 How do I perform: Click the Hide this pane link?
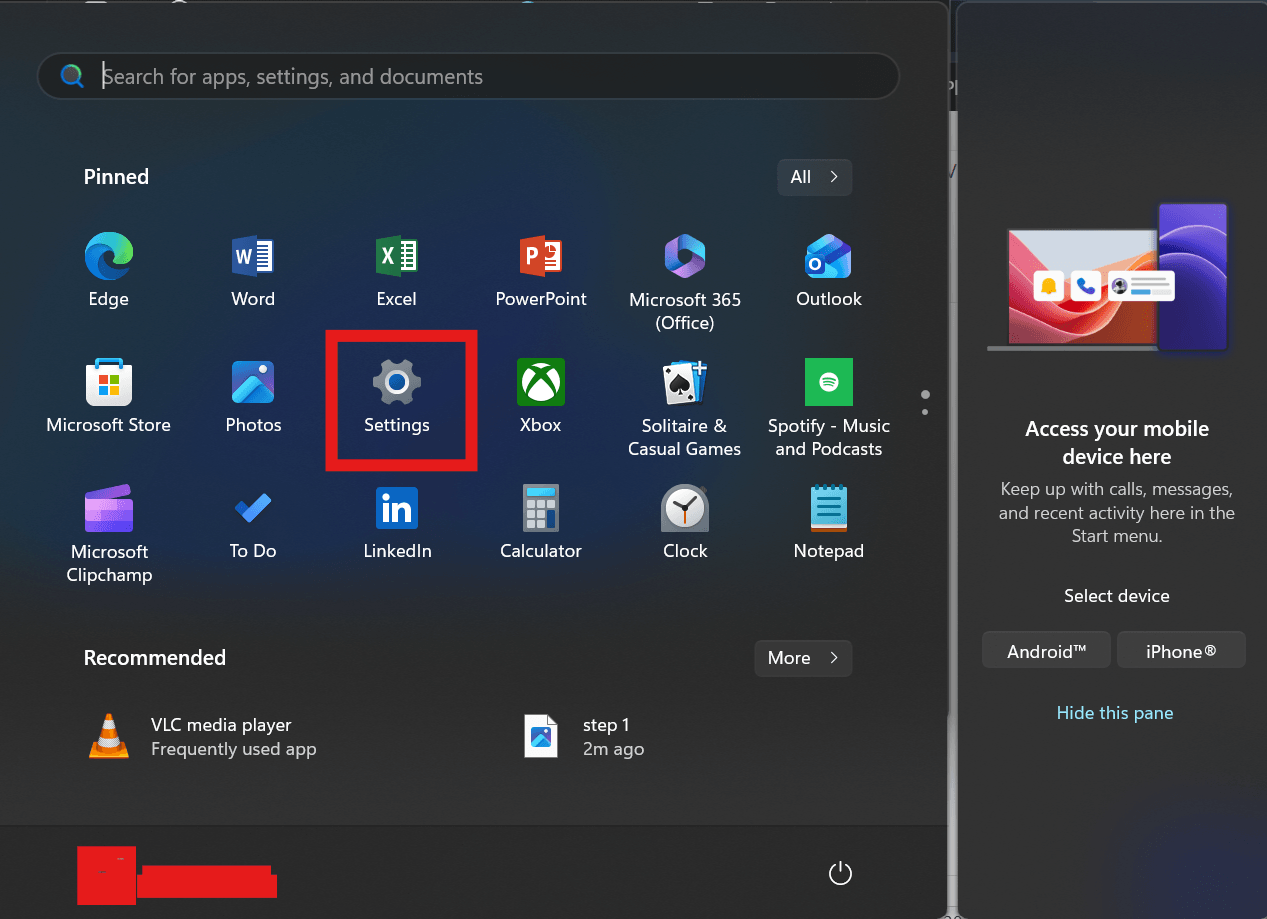point(1115,713)
